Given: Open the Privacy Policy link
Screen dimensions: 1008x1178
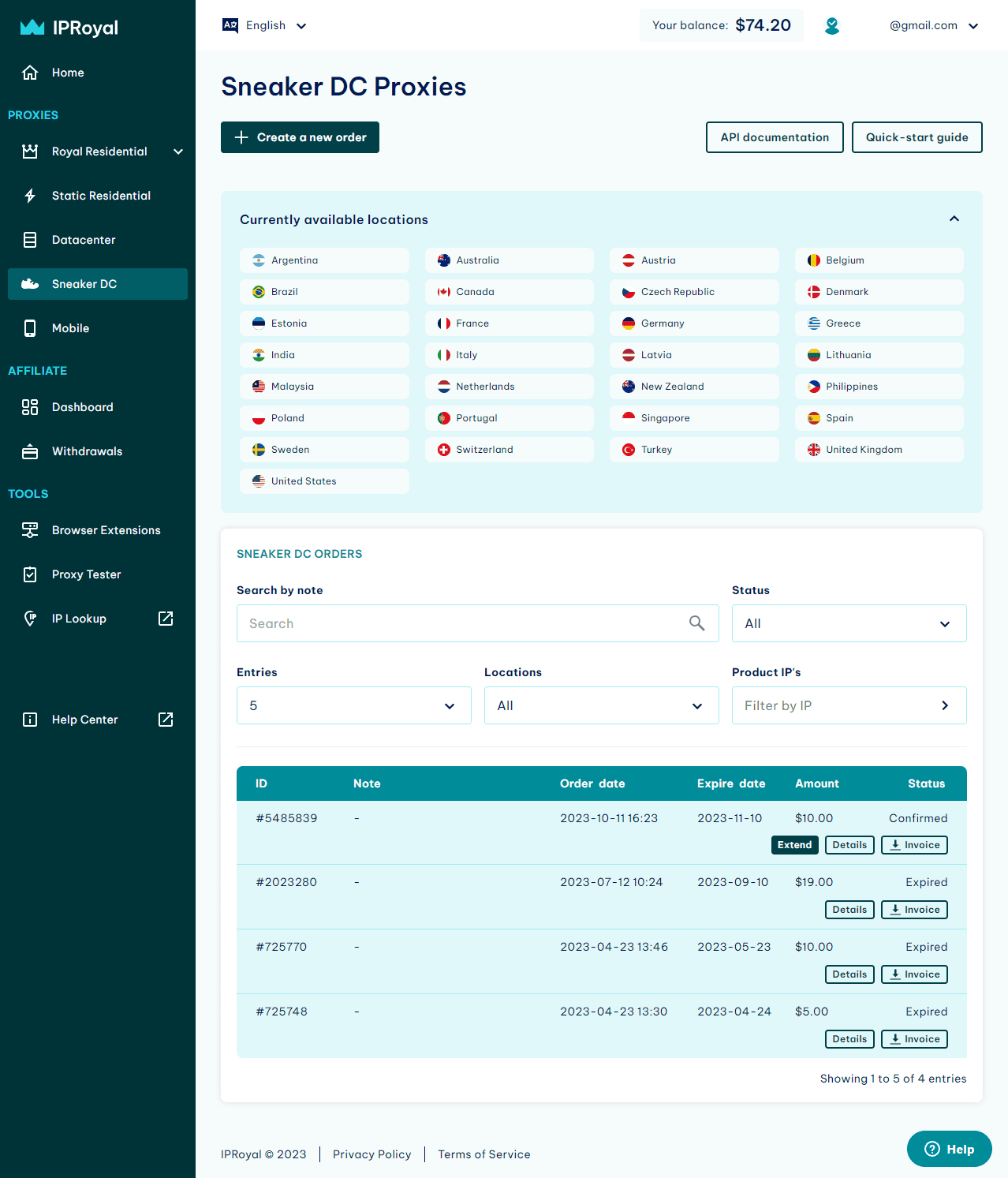Looking at the screenshot, I should (372, 1154).
